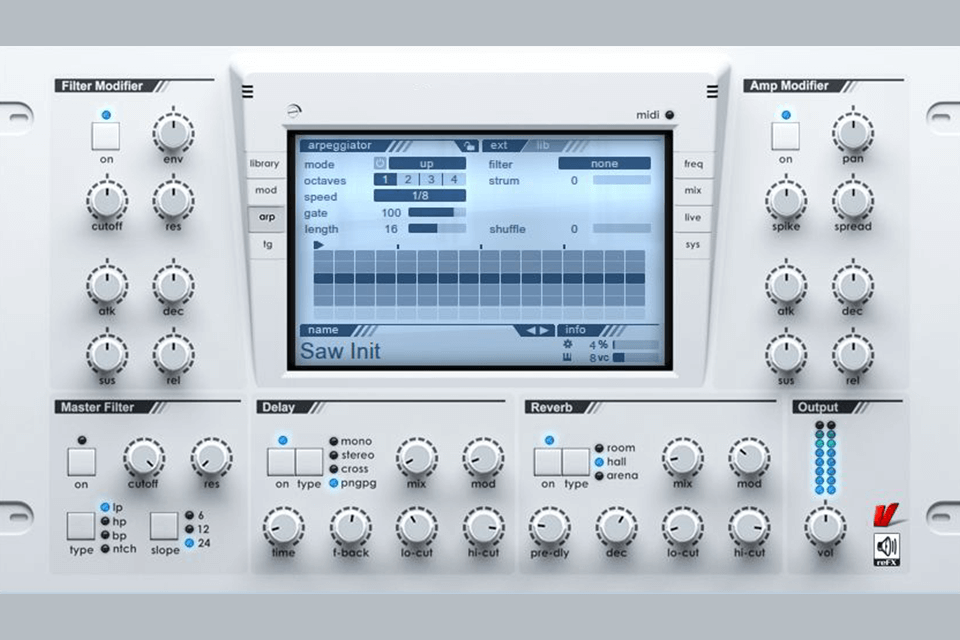Open the filter dropdown showing none
960x640 pixels.
coord(605,164)
